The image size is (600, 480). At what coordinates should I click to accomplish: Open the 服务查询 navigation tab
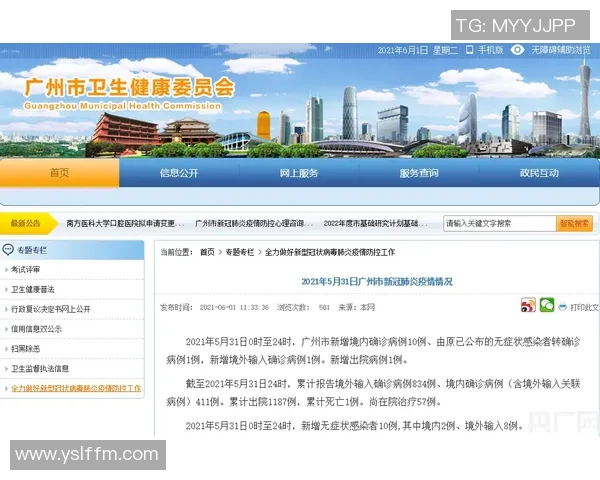pos(419,173)
